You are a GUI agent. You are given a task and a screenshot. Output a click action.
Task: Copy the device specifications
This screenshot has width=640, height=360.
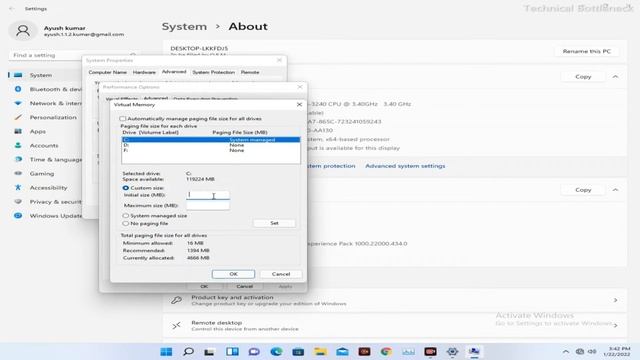click(x=583, y=76)
